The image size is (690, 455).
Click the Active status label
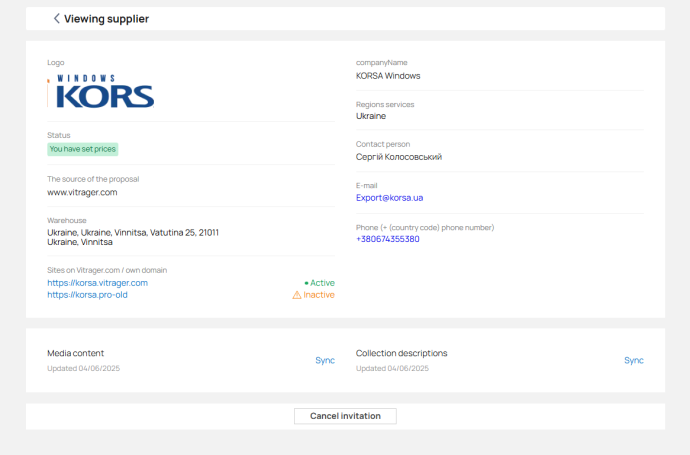click(x=322, y=283)
